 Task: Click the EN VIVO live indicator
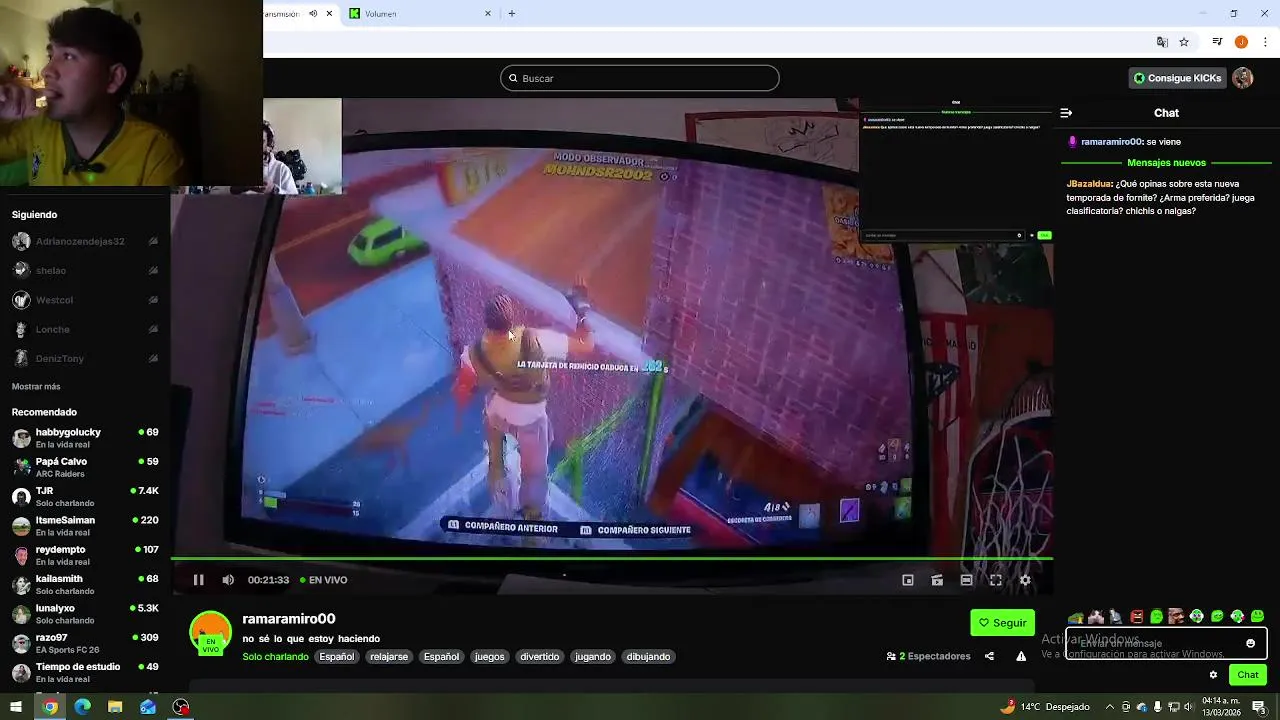324,580
